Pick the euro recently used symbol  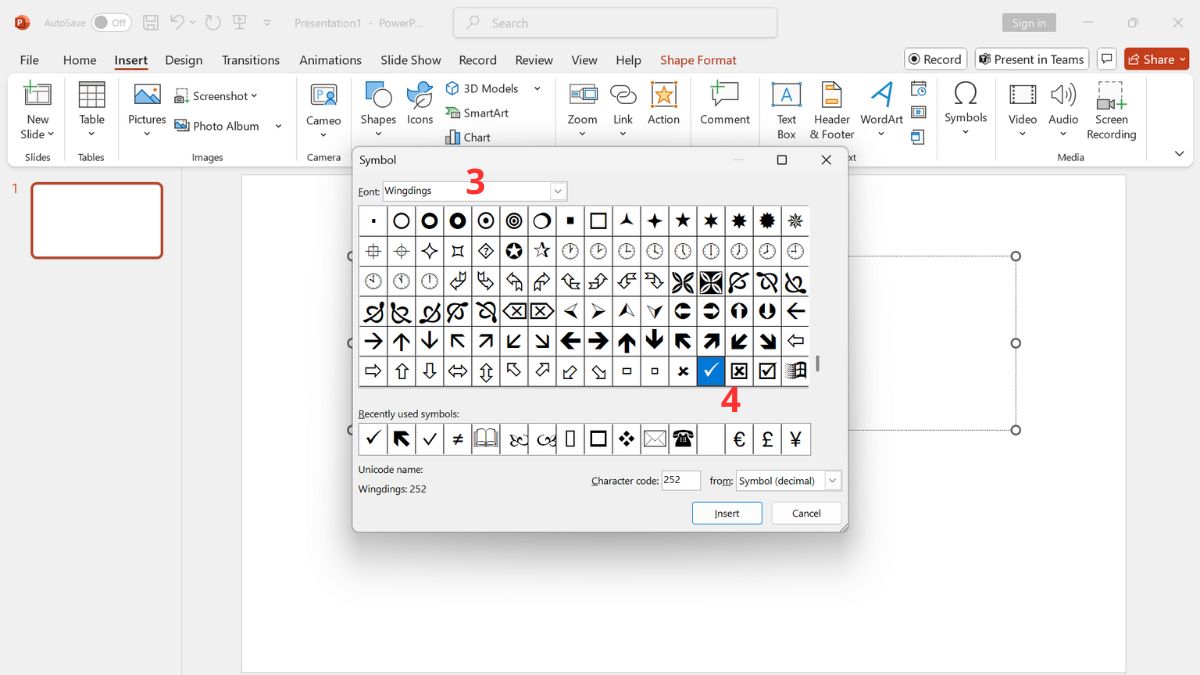coord(740,439)
